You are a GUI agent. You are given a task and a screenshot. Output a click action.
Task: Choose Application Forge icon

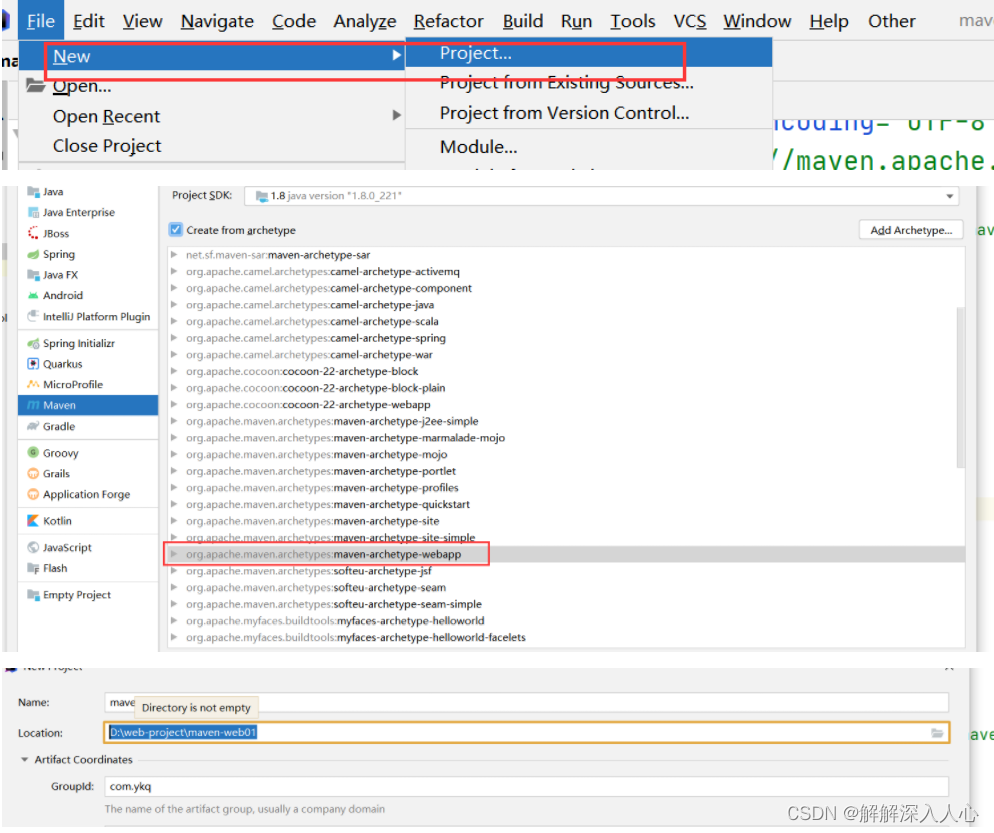coord(33,494)
